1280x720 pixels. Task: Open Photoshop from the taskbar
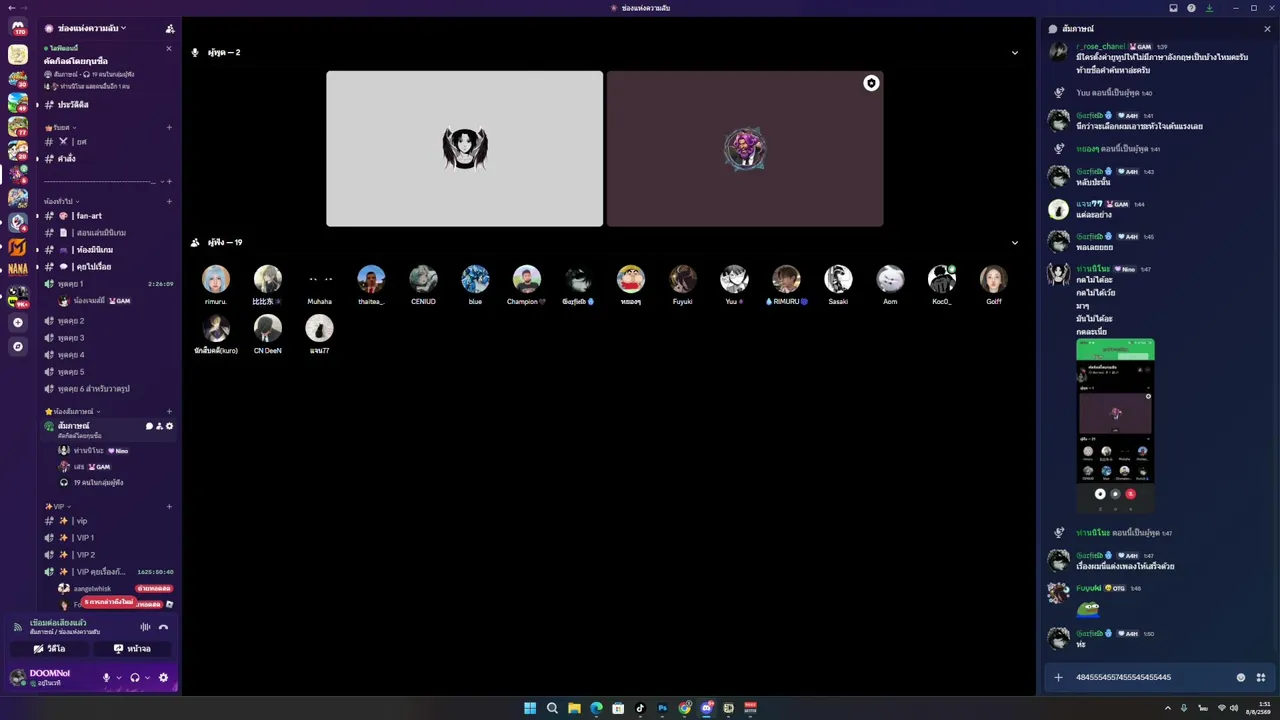pyautogui.click(x=662, y=708)
